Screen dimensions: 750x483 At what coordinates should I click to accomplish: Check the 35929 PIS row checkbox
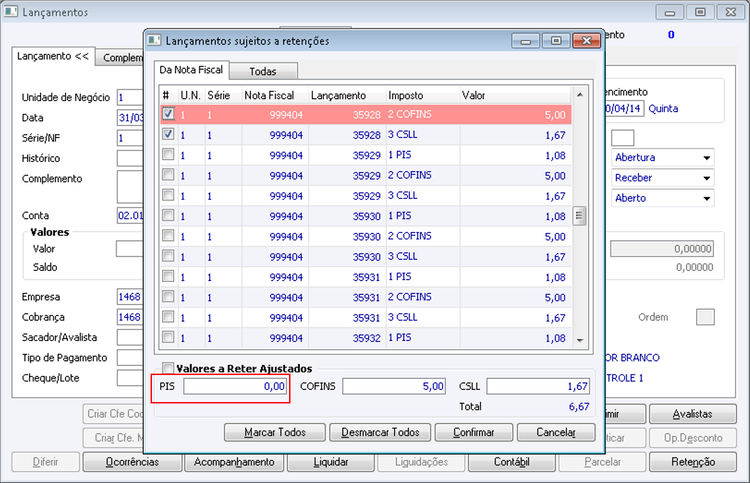point(168,154)
